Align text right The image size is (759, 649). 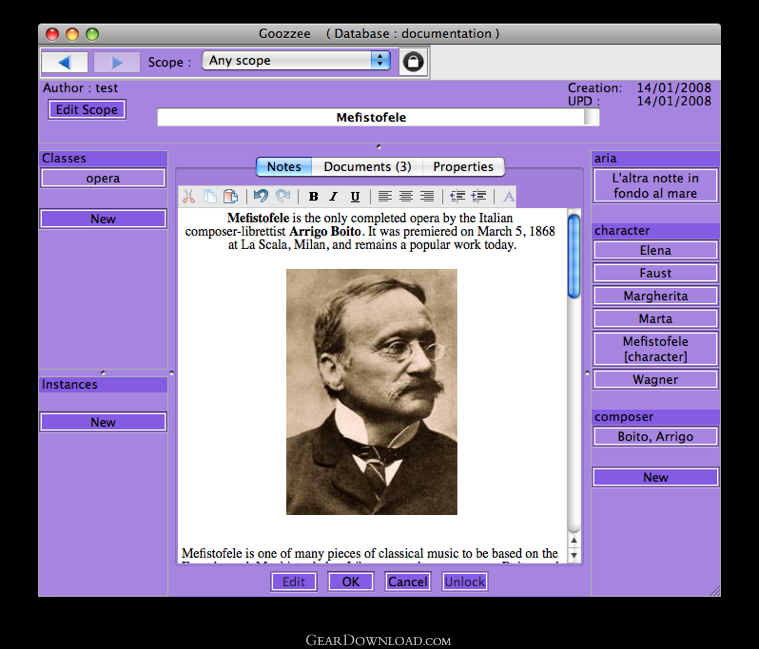(426, 196)
